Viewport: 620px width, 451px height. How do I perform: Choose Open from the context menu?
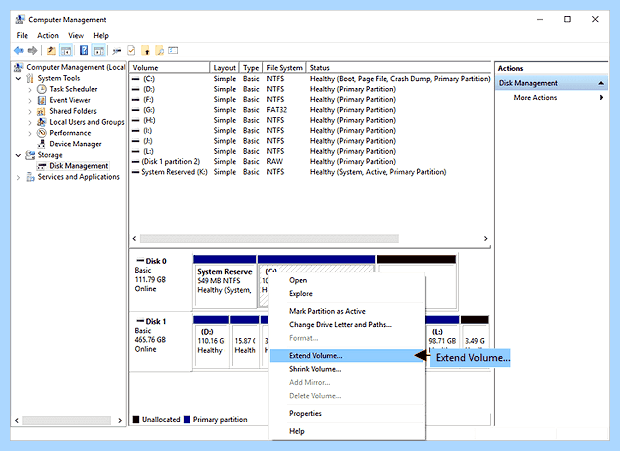[x=346, y=280]
